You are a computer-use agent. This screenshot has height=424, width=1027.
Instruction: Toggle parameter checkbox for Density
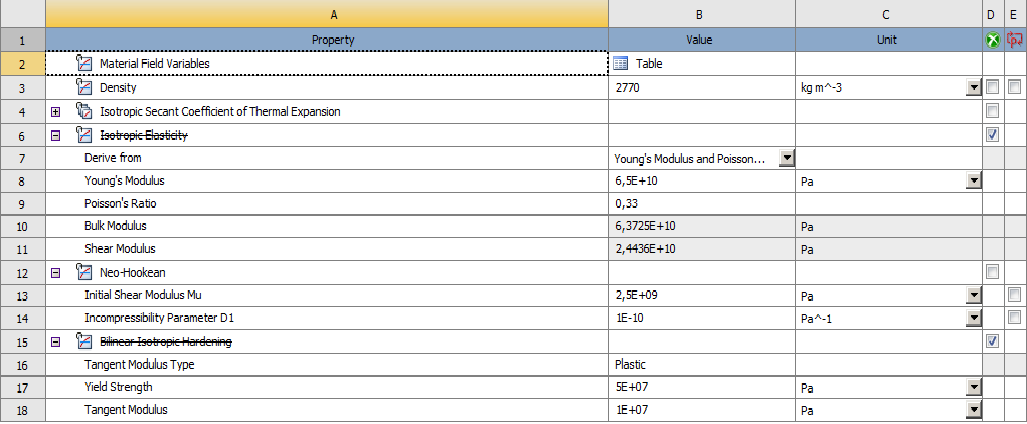click(x=1015, y=87)
